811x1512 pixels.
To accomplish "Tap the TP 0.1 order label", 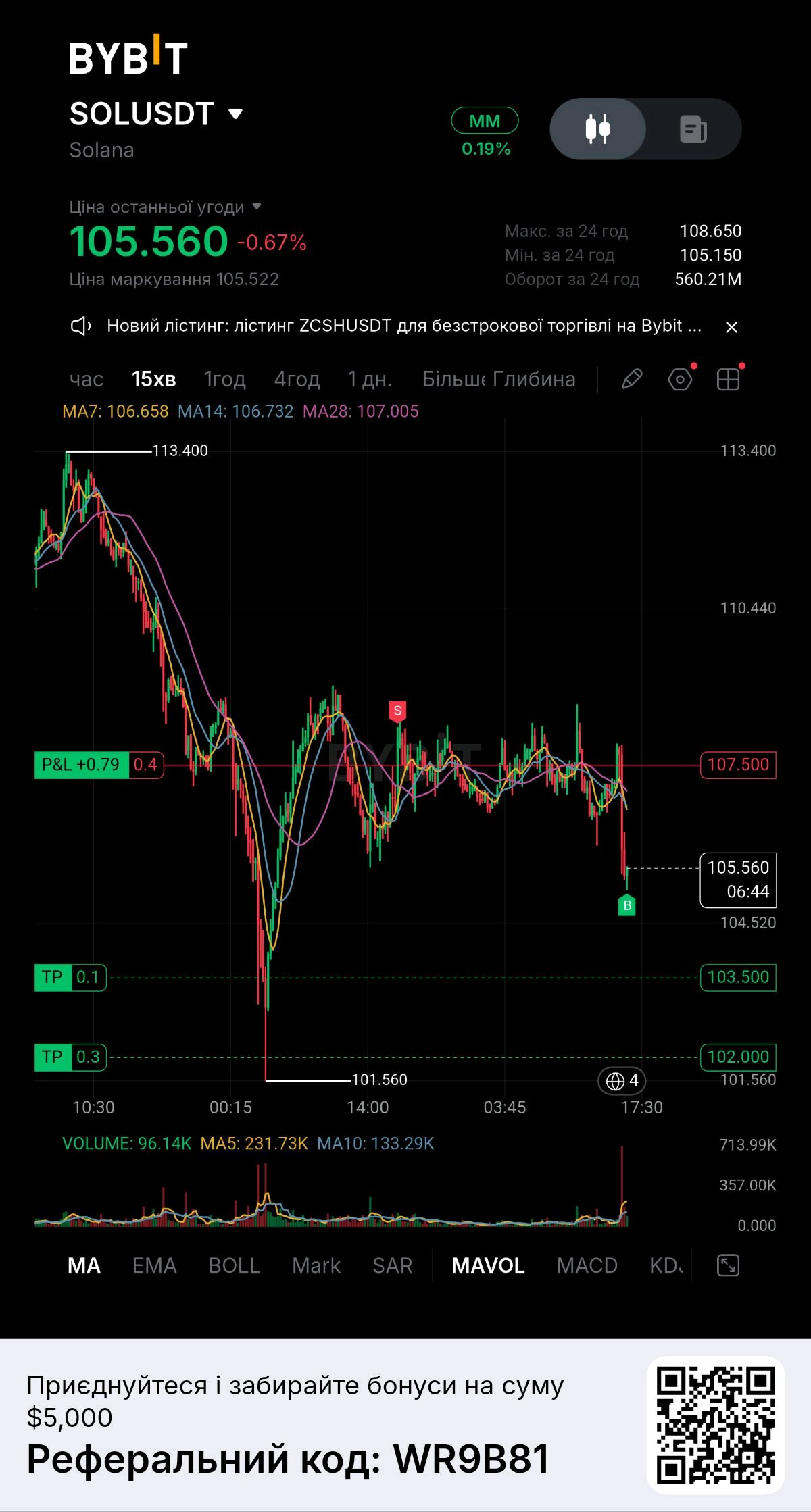I will [70, 977].
